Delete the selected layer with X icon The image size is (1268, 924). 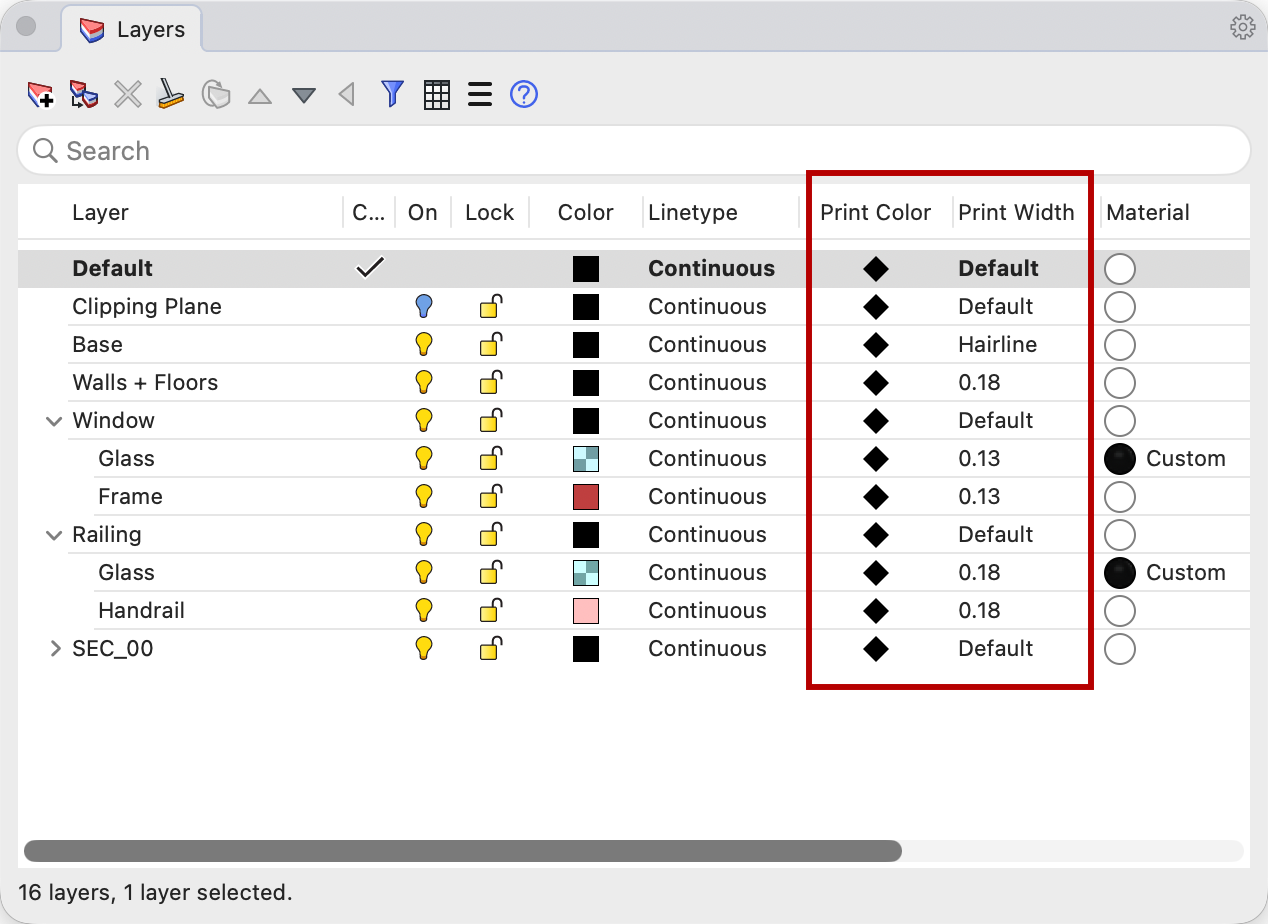point(128,95)
